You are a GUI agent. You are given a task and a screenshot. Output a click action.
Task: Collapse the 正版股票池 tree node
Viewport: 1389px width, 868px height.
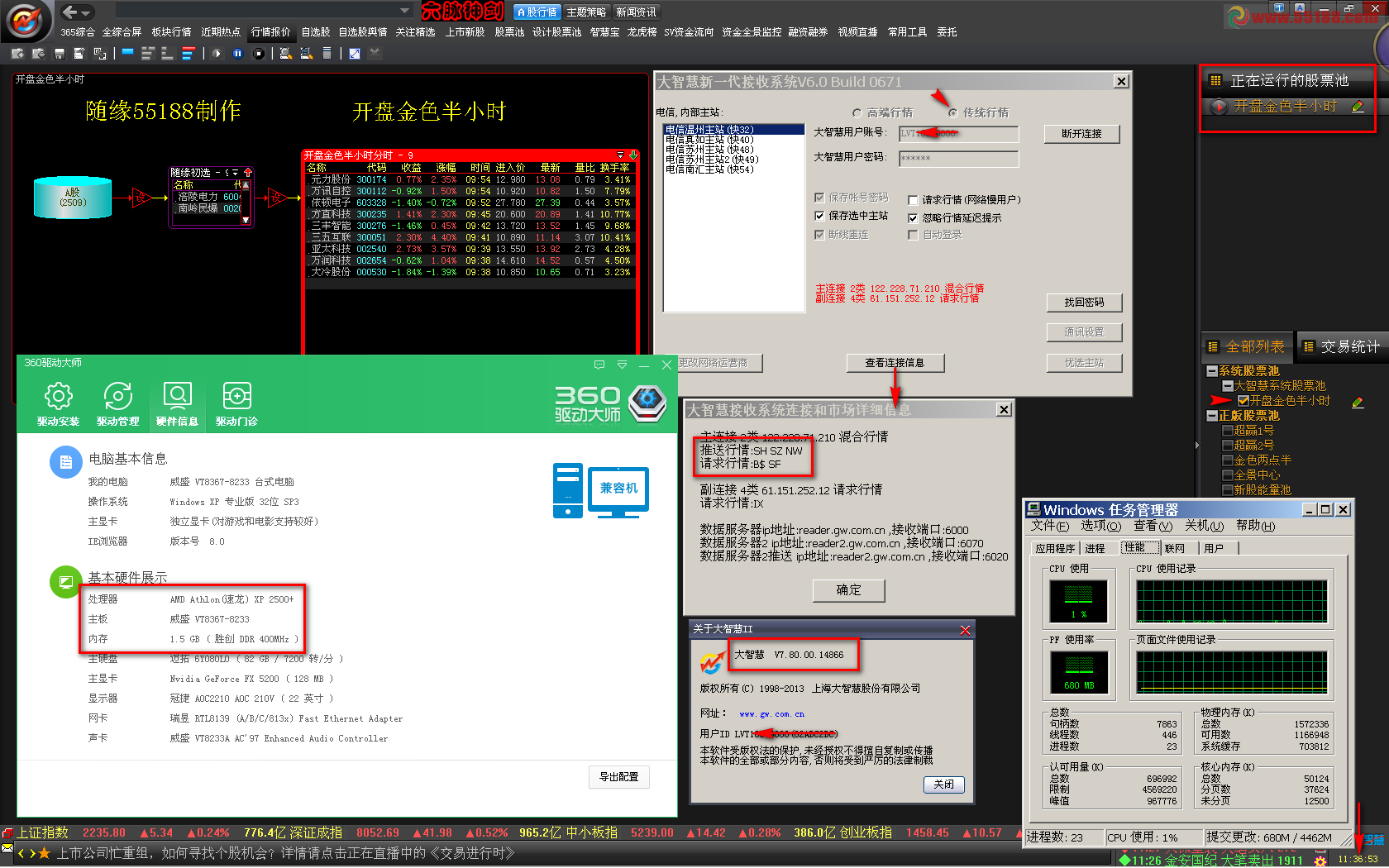click(x=1212, y=416)
